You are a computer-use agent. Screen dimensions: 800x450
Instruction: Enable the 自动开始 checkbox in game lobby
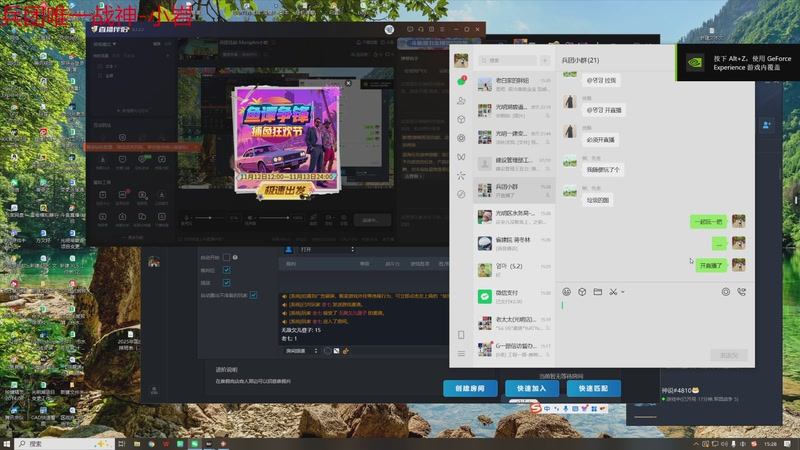[227, 257]
